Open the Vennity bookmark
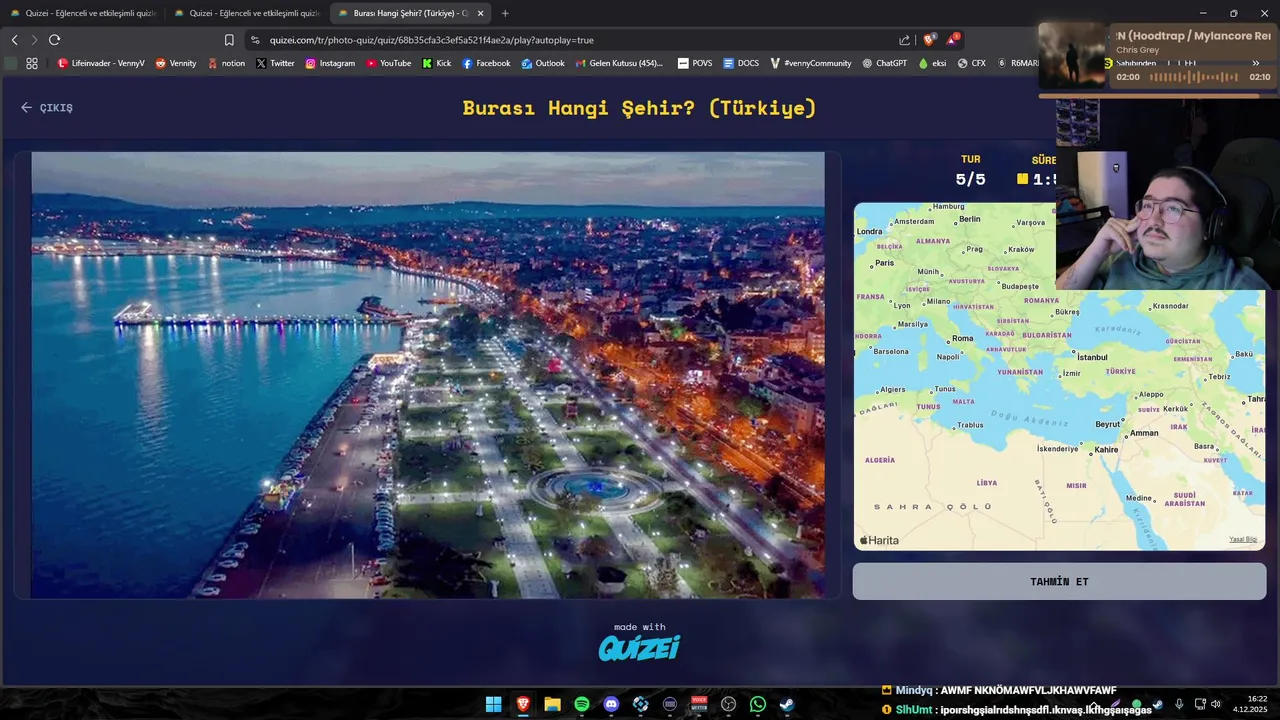 [x=176, y=63]
